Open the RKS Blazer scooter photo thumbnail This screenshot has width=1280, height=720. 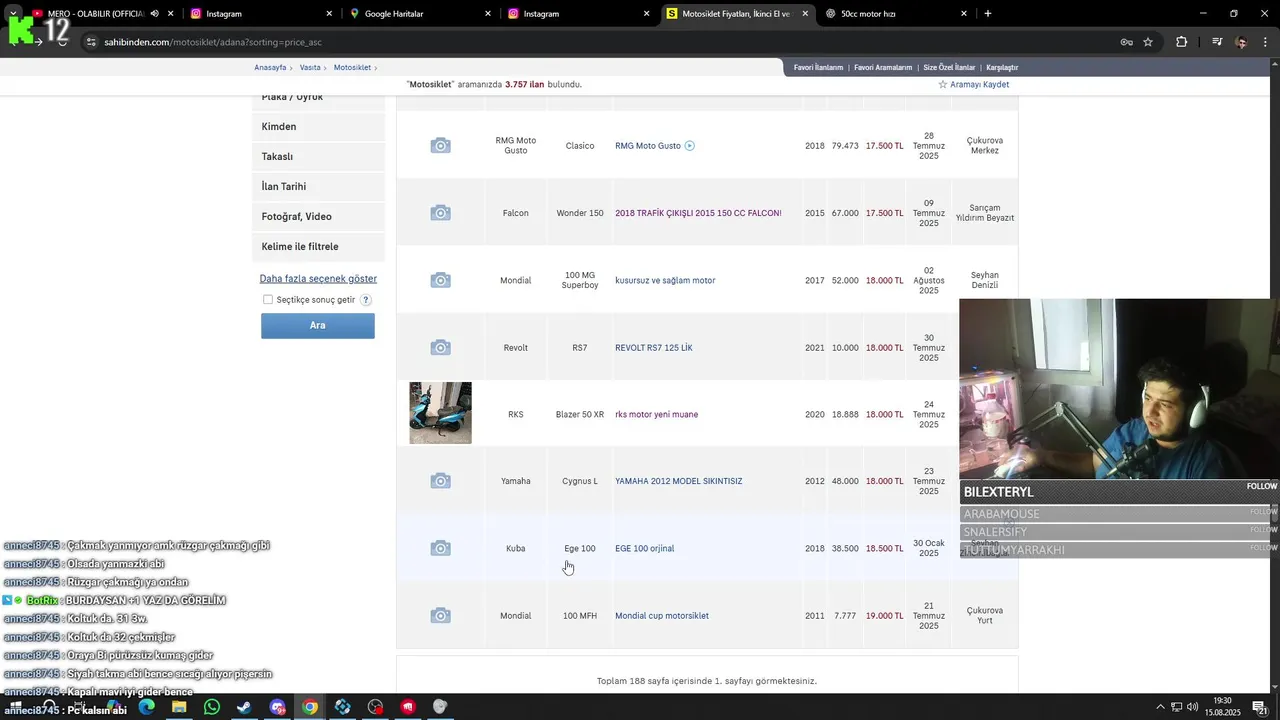pyautogui.click(x=440, y=413)
